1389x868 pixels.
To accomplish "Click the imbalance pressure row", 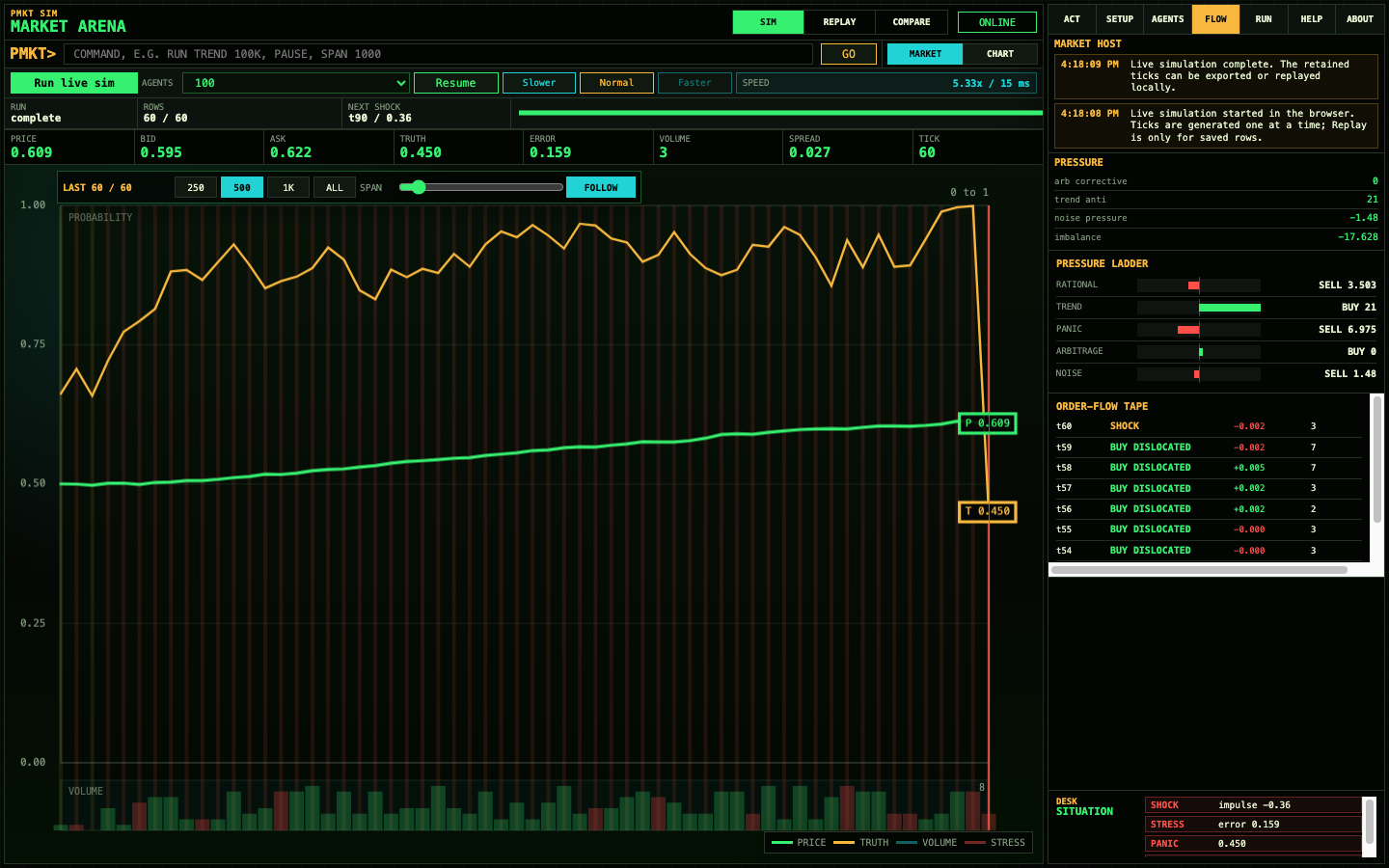I will [1216, 237].
